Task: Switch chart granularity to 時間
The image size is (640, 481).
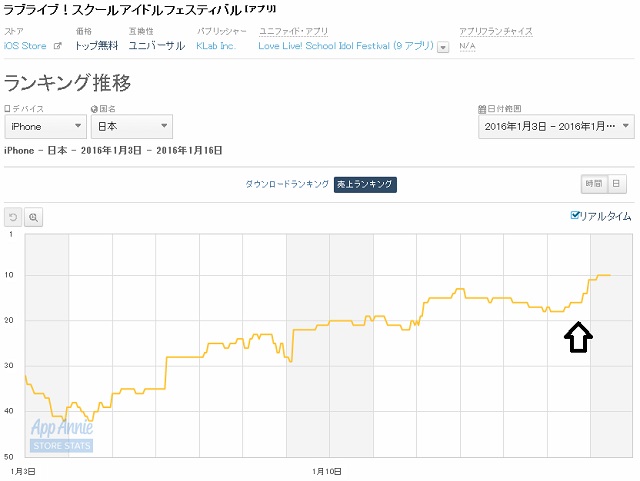Action: coord(594,184)
